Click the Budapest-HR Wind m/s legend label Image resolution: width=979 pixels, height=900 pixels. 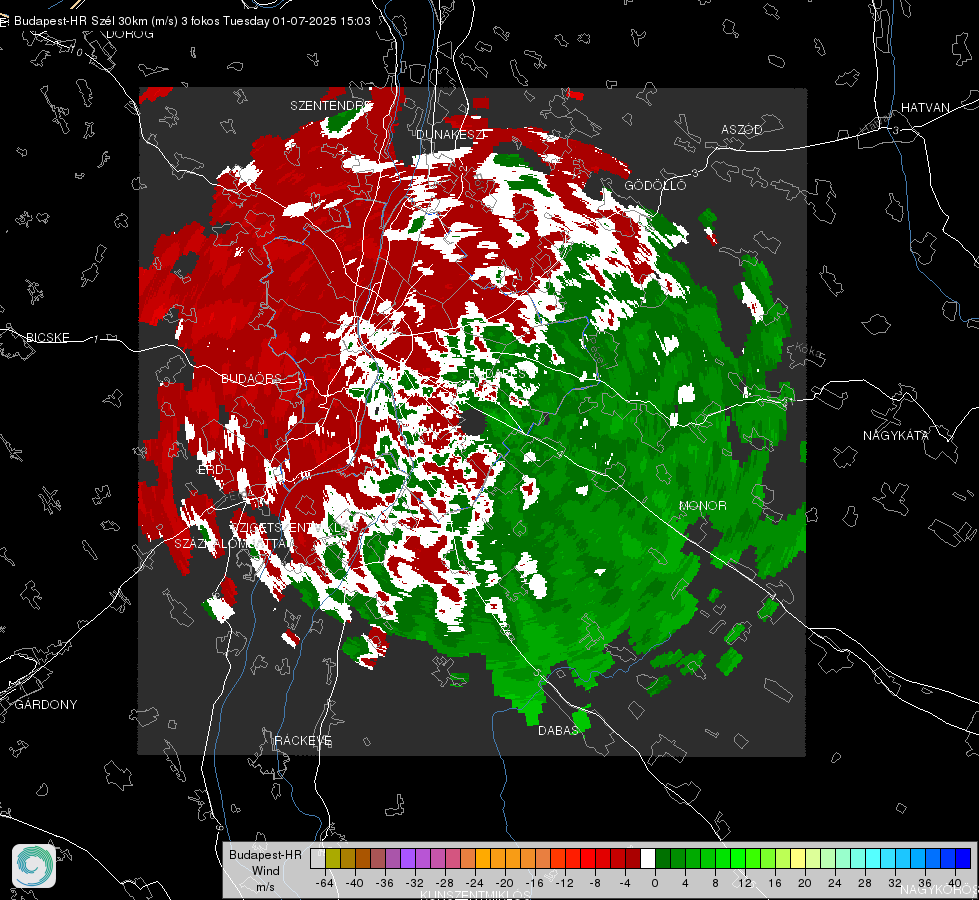[x=265, y=871]
